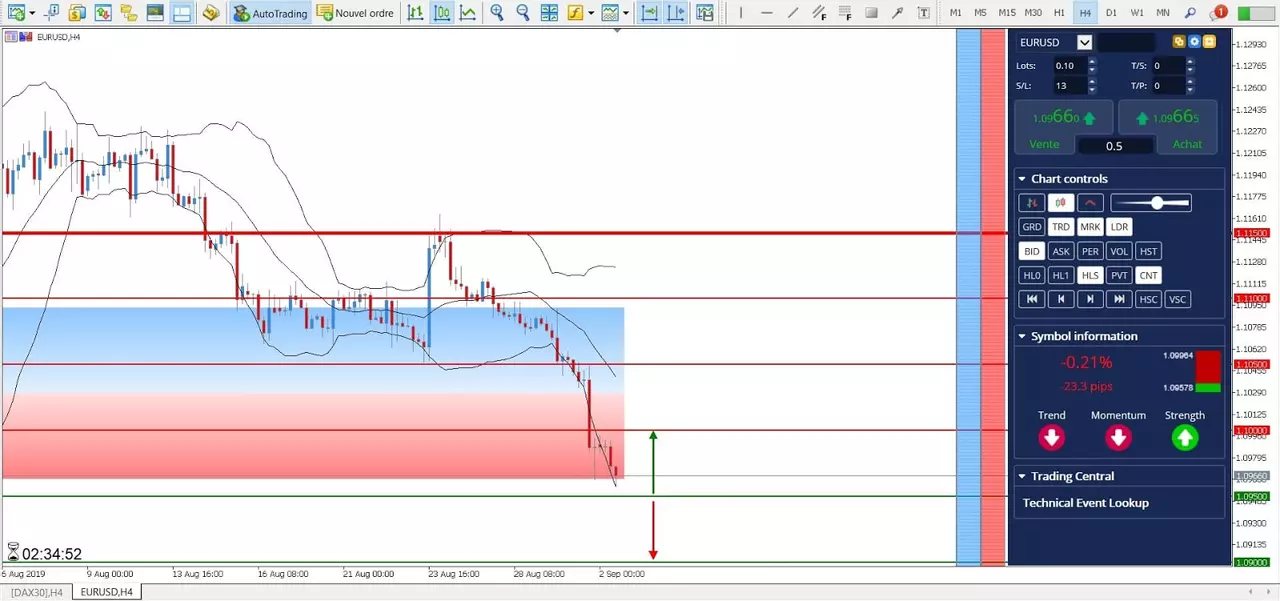The width and height of the screenshot is (1280, 601).
Task: Click the S/L input field
Action: [1069, 86]
